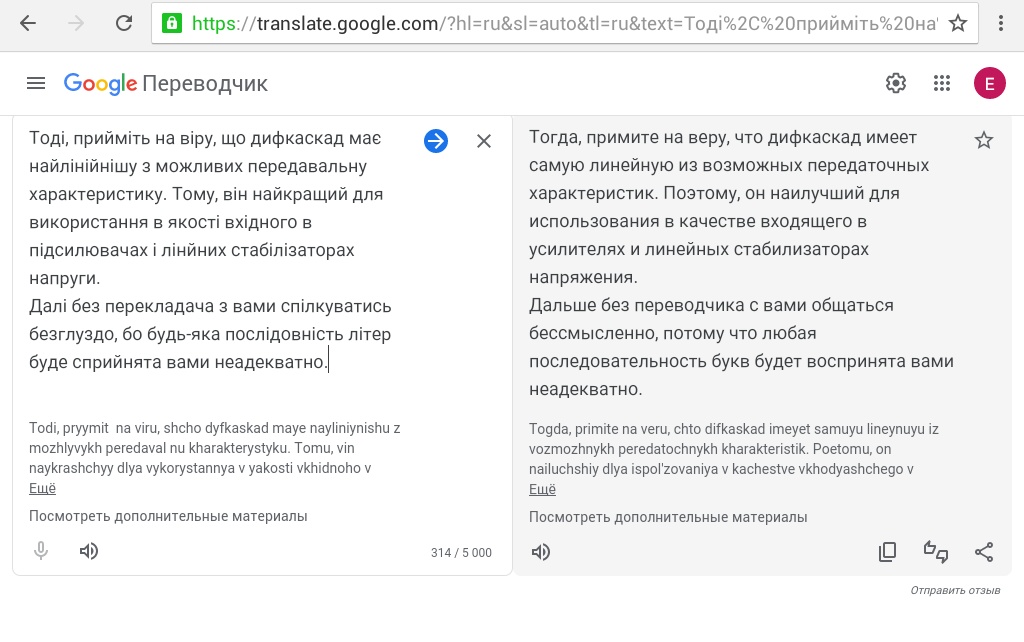
Task: Expand translation transliteration with Ещё
Action: click(x=542, y=489)
